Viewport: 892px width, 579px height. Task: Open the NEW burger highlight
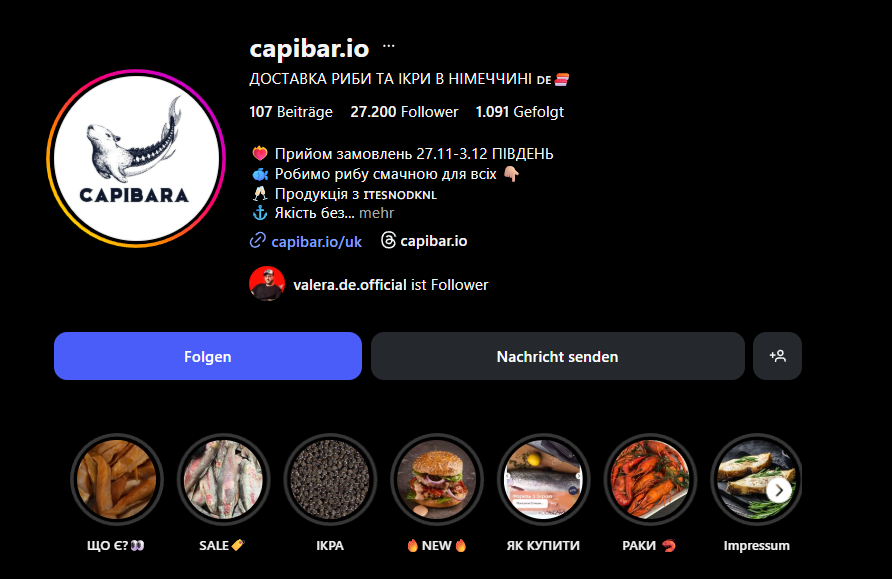coord(436,479)
